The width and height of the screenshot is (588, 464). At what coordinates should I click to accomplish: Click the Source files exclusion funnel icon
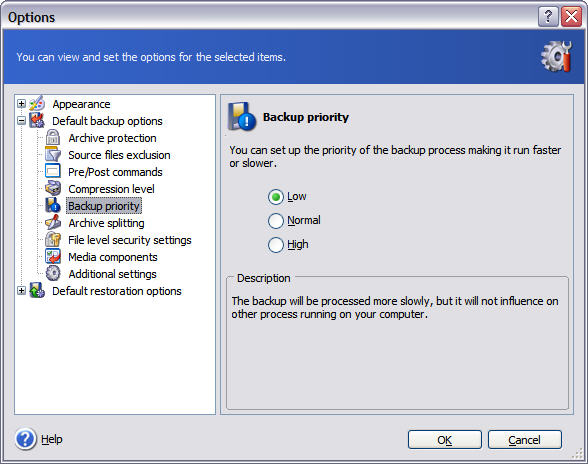53,155
